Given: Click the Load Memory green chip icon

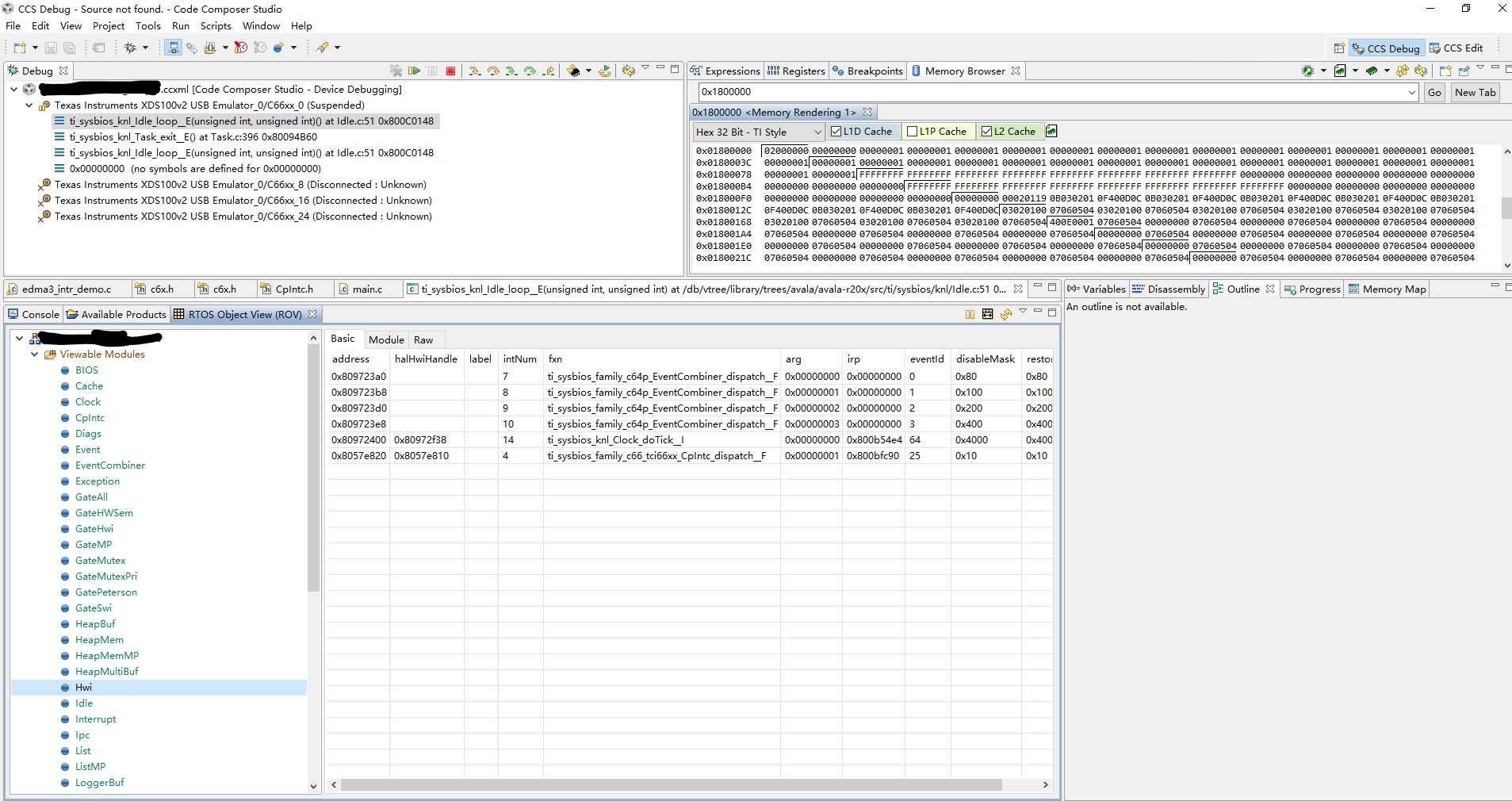Looking at the screenshot, I should pyautogui.click(x=1372, y=71).
